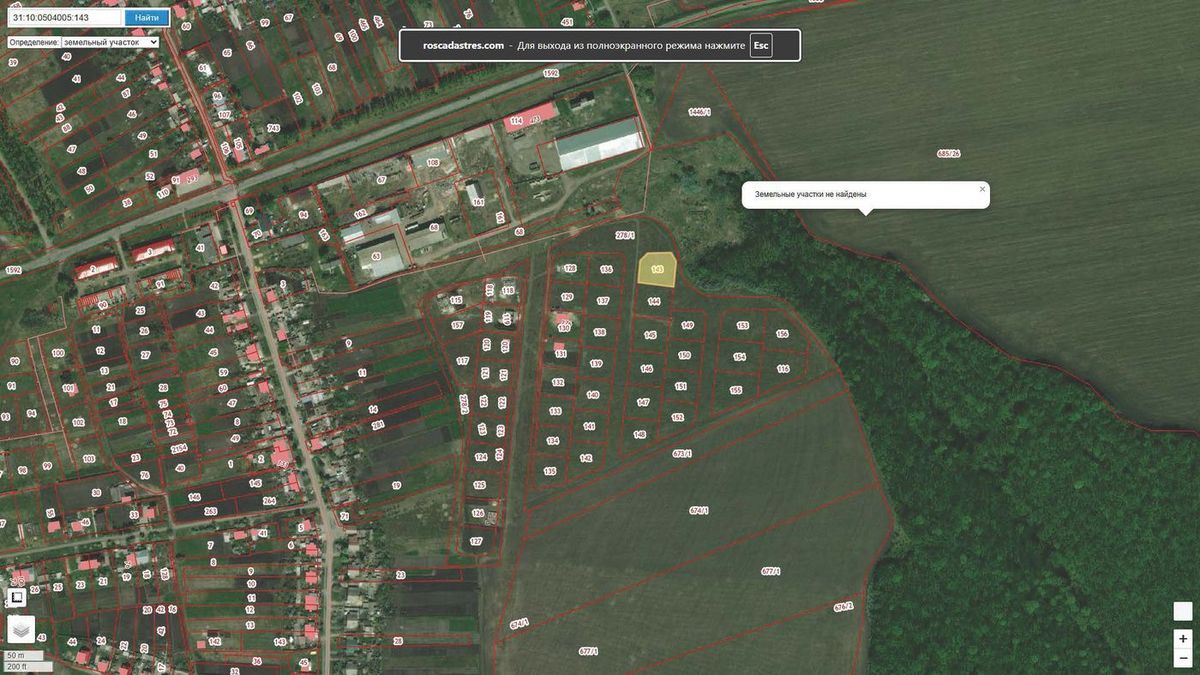Activate the area measurement tool
This screenshot has height=675, width=1200.
(x=17, y=597)
